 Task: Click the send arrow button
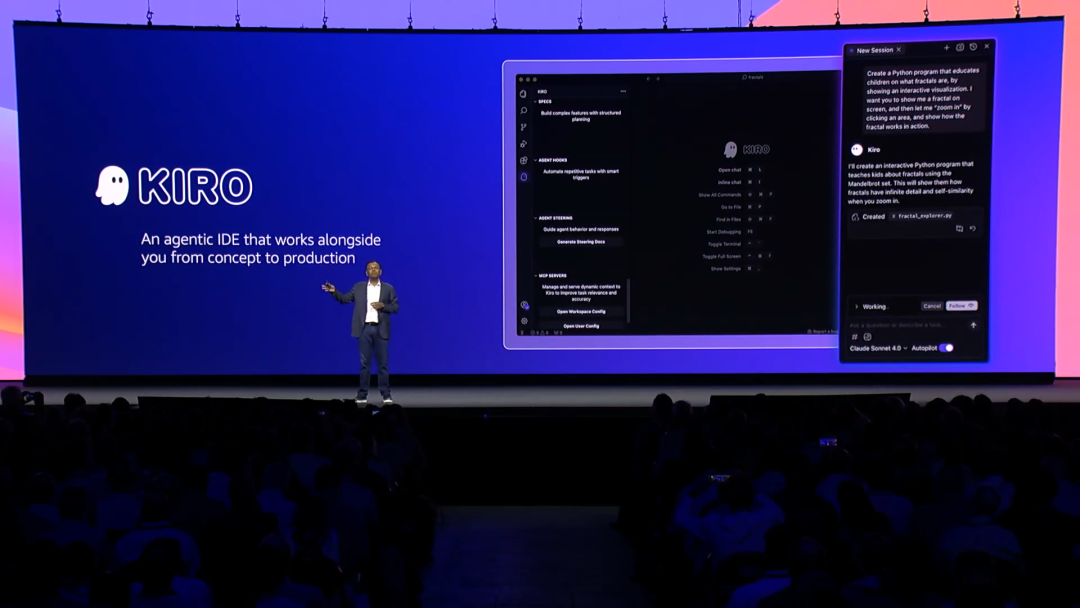973,325
